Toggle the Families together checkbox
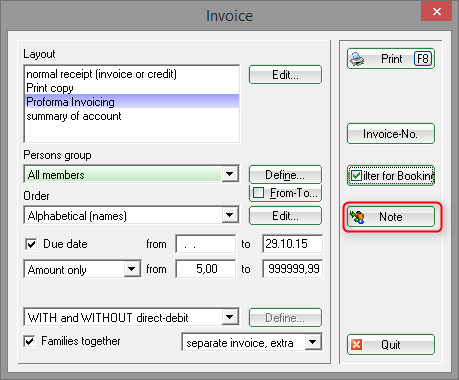The height and width of the screenshot is (380, 459). (x=29, y=341)
